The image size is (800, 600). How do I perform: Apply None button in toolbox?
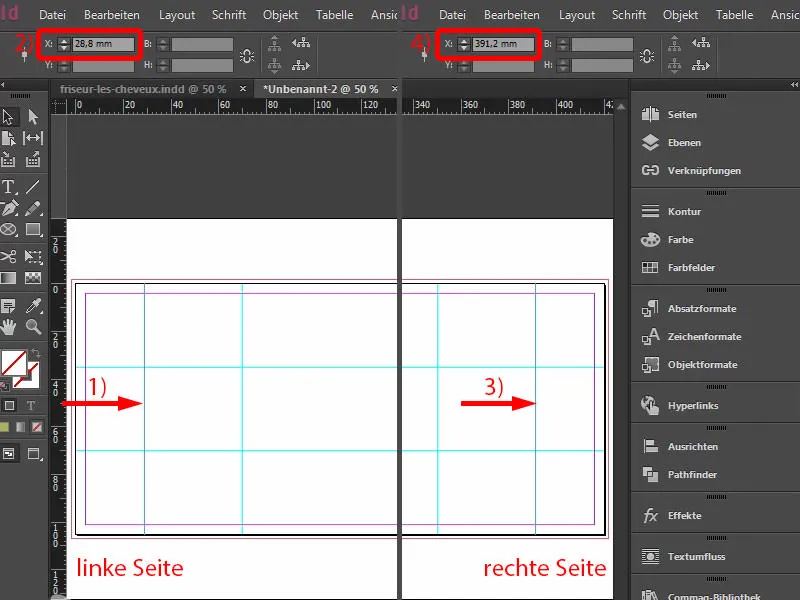(x=37, y=427)
